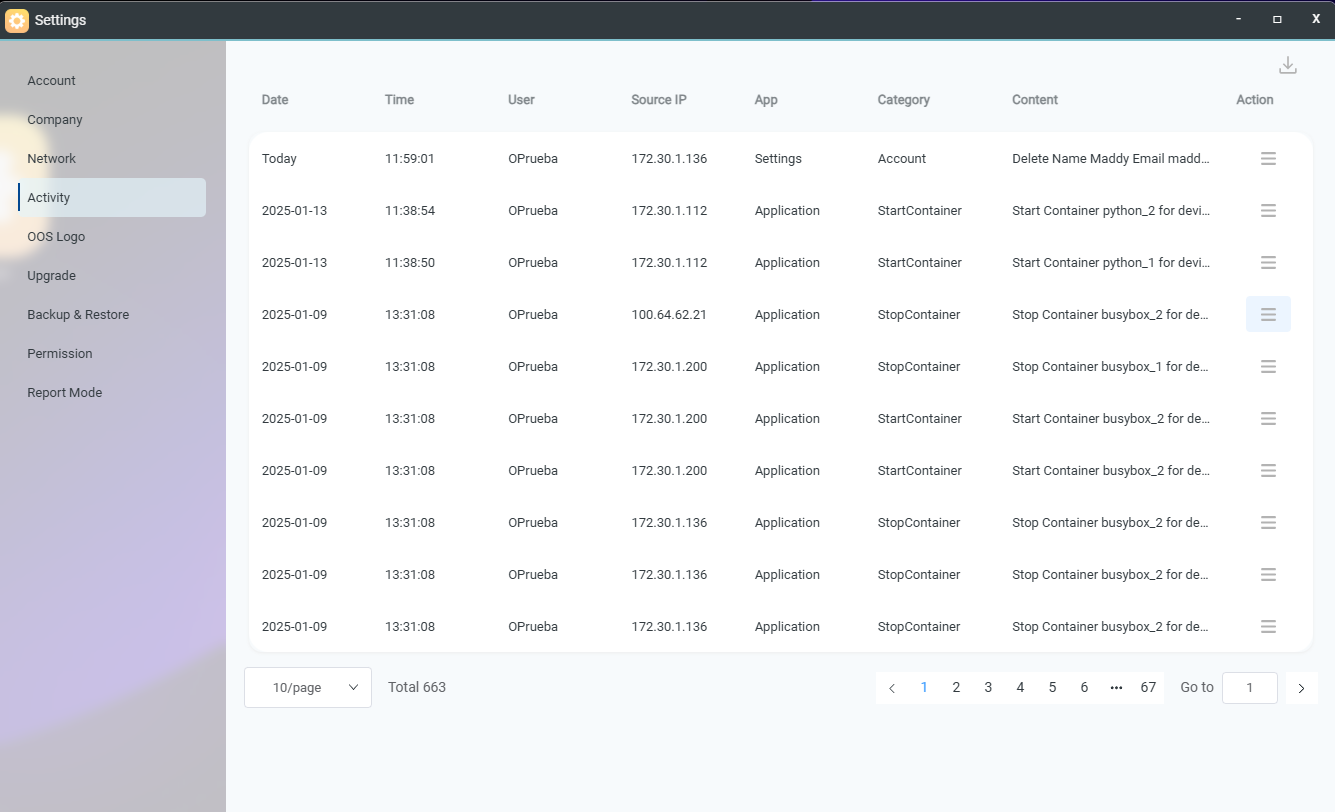Open action menu for busybox_1 StopContainer row
Screen dimensions: 1335x812
pyautogui.click(x=1268, y=366)
